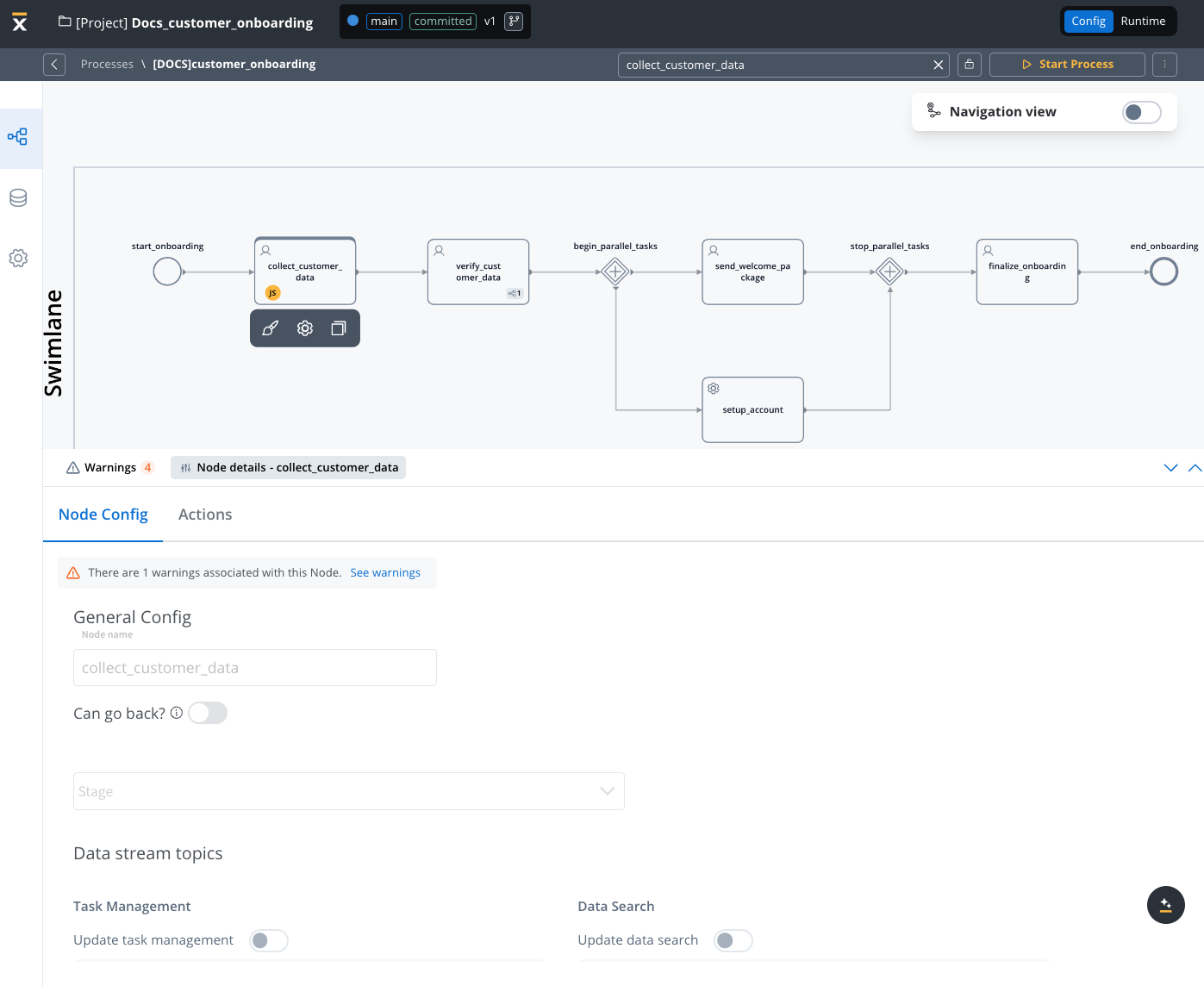Image resolution: width=1204 pixels, height=986 pixels.
Task: Click the JS badge on collect_customer_data node
Action: [x=272, y=293]
